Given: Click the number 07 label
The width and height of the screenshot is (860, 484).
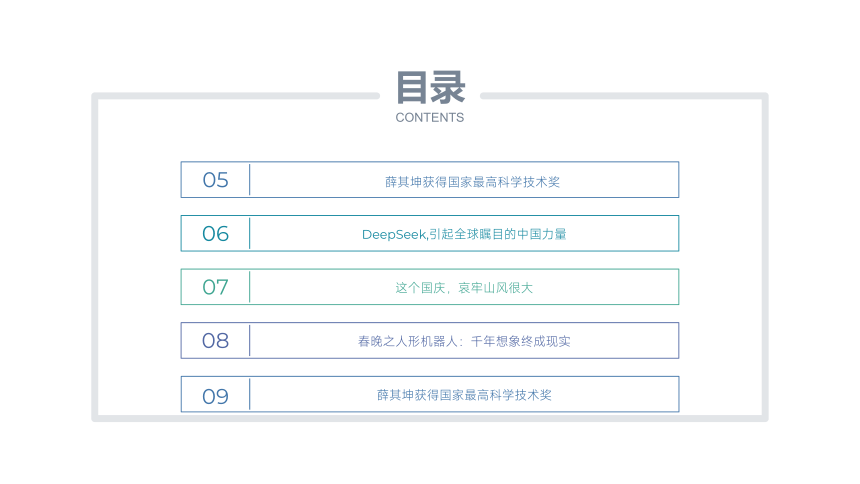Looking at the screenshot, I should point(215,287).
